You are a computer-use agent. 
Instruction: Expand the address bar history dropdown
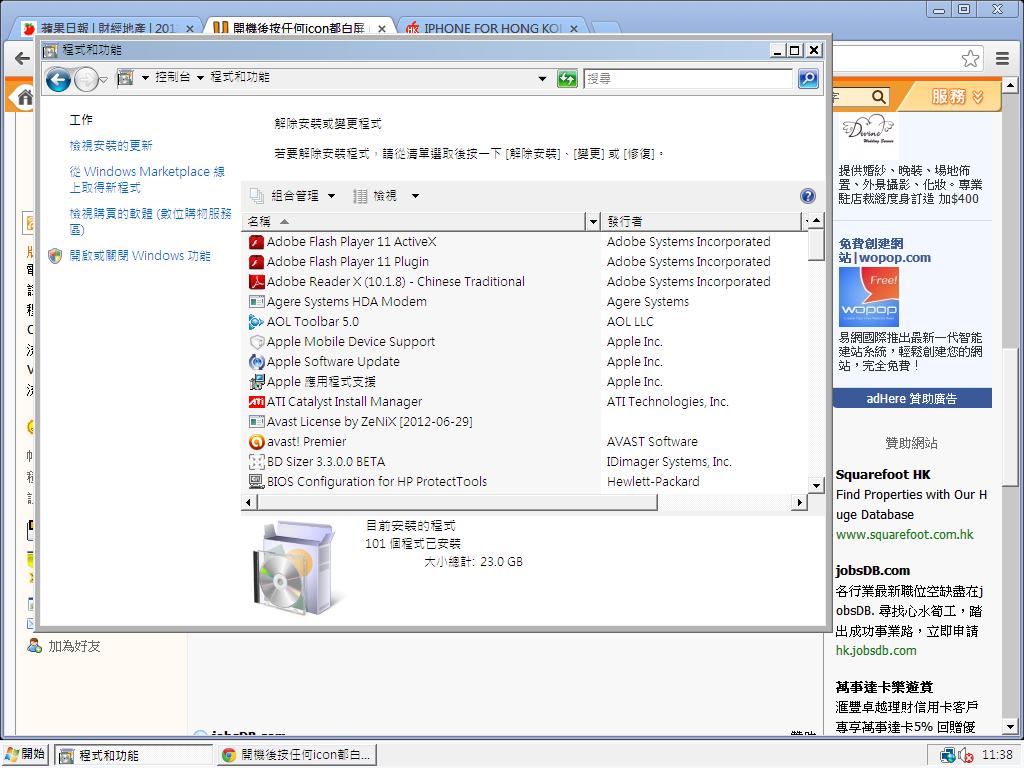[x=542, y=79]
